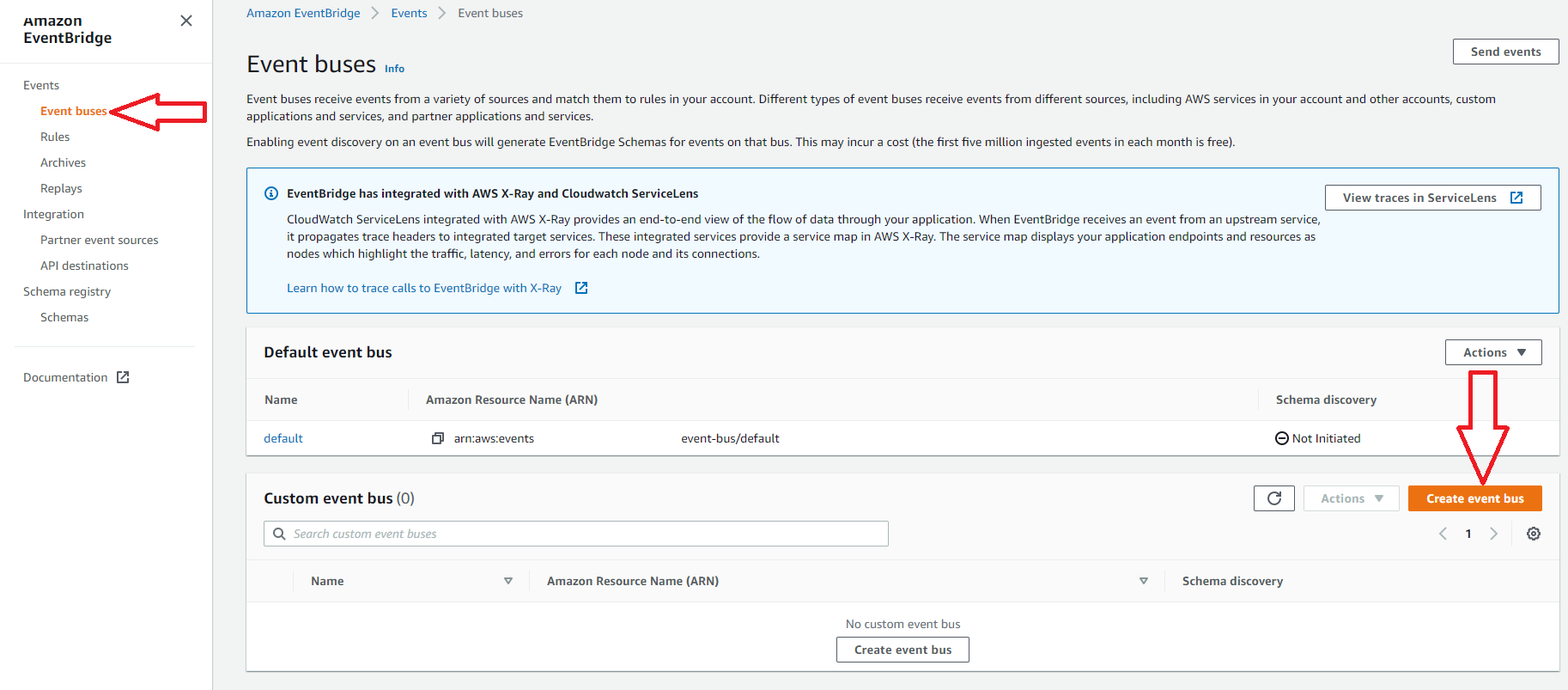Click Schema registry section heading
1568x690 pixels.
[67, 291]
